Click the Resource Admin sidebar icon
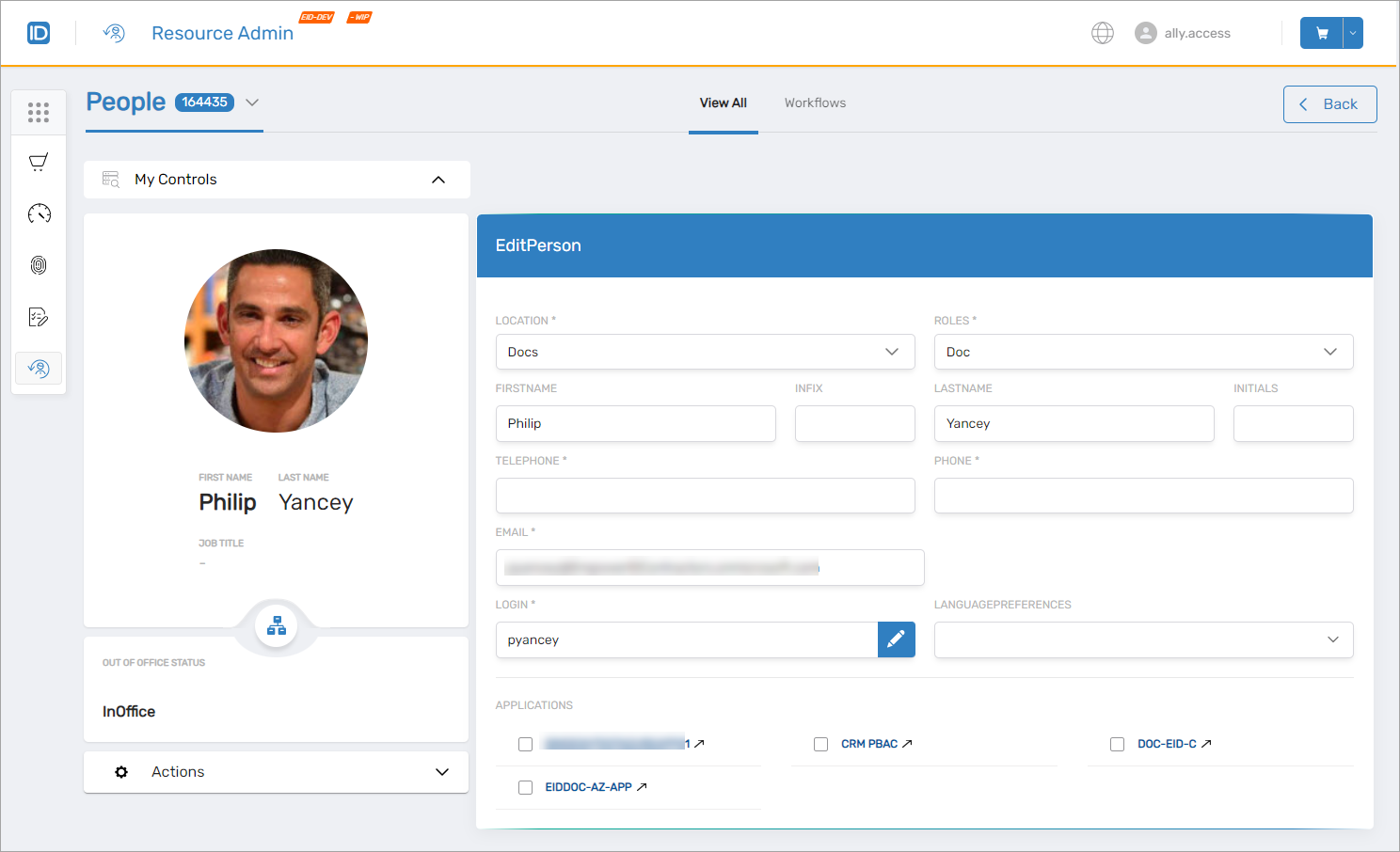This screenshot has width=1400, height=852. [x=39, y=369]
